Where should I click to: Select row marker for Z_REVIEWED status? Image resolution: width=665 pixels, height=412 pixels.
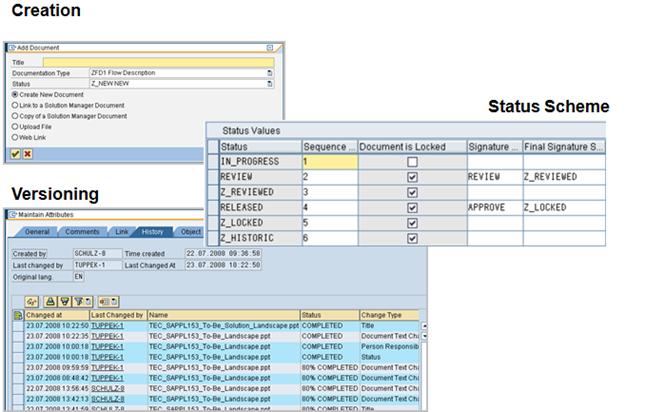213,192
